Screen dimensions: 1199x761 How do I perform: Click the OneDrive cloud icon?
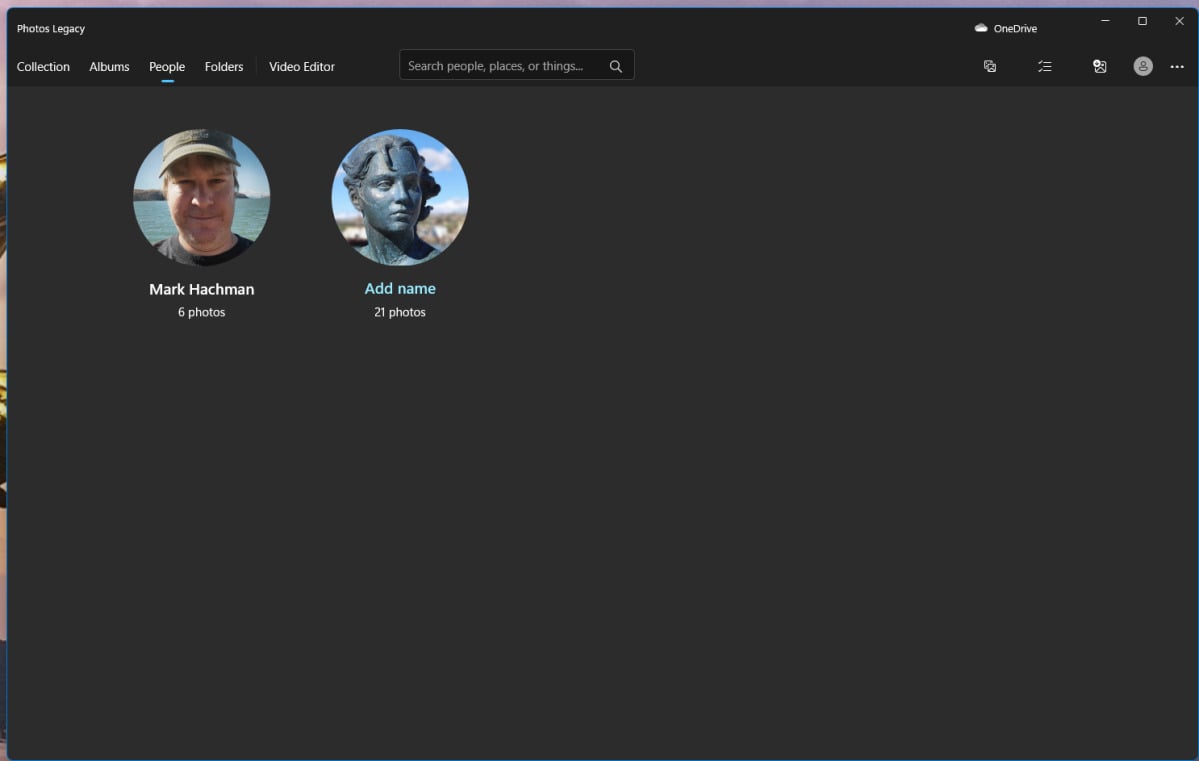(x=980, y=28)
